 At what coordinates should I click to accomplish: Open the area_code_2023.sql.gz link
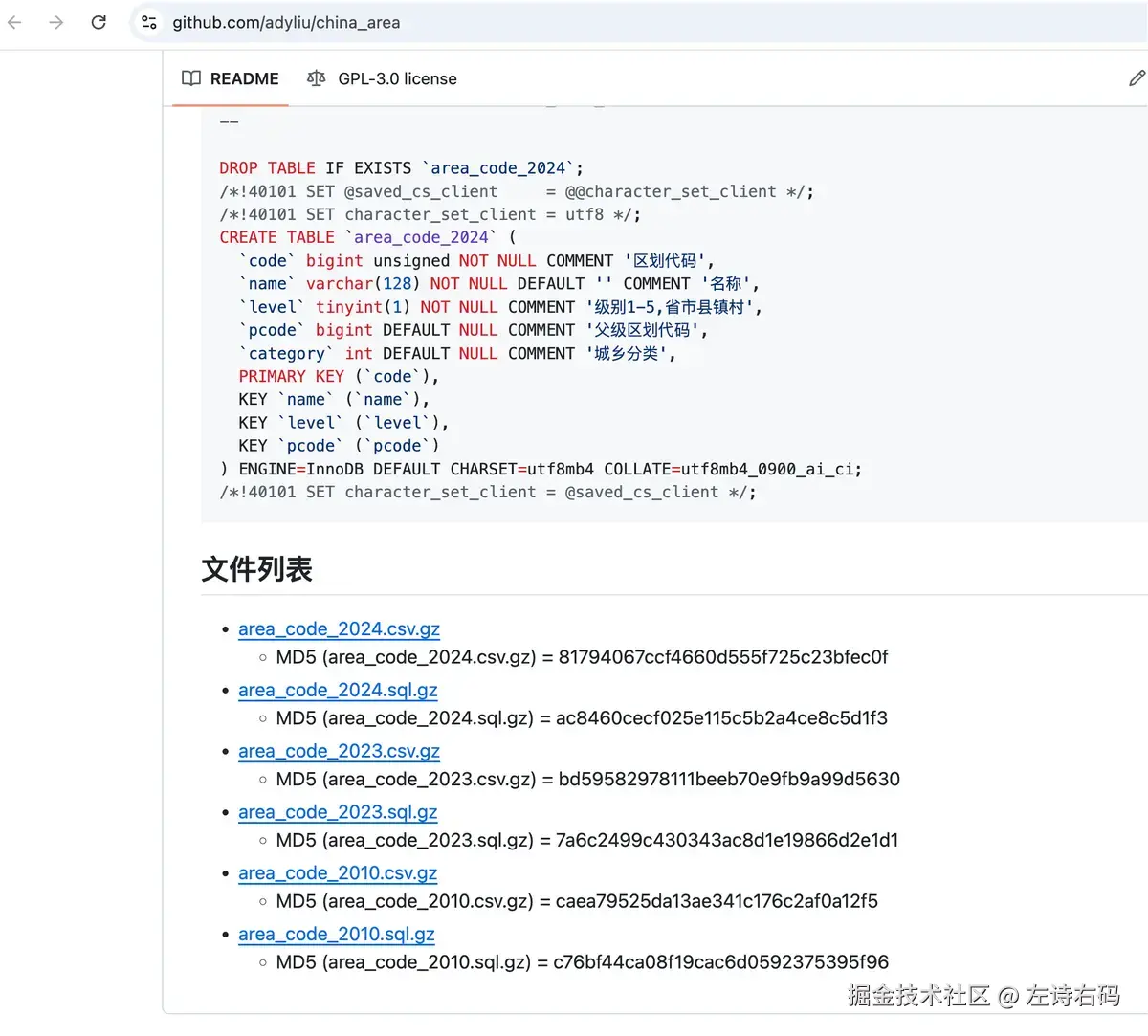point(338,812)
